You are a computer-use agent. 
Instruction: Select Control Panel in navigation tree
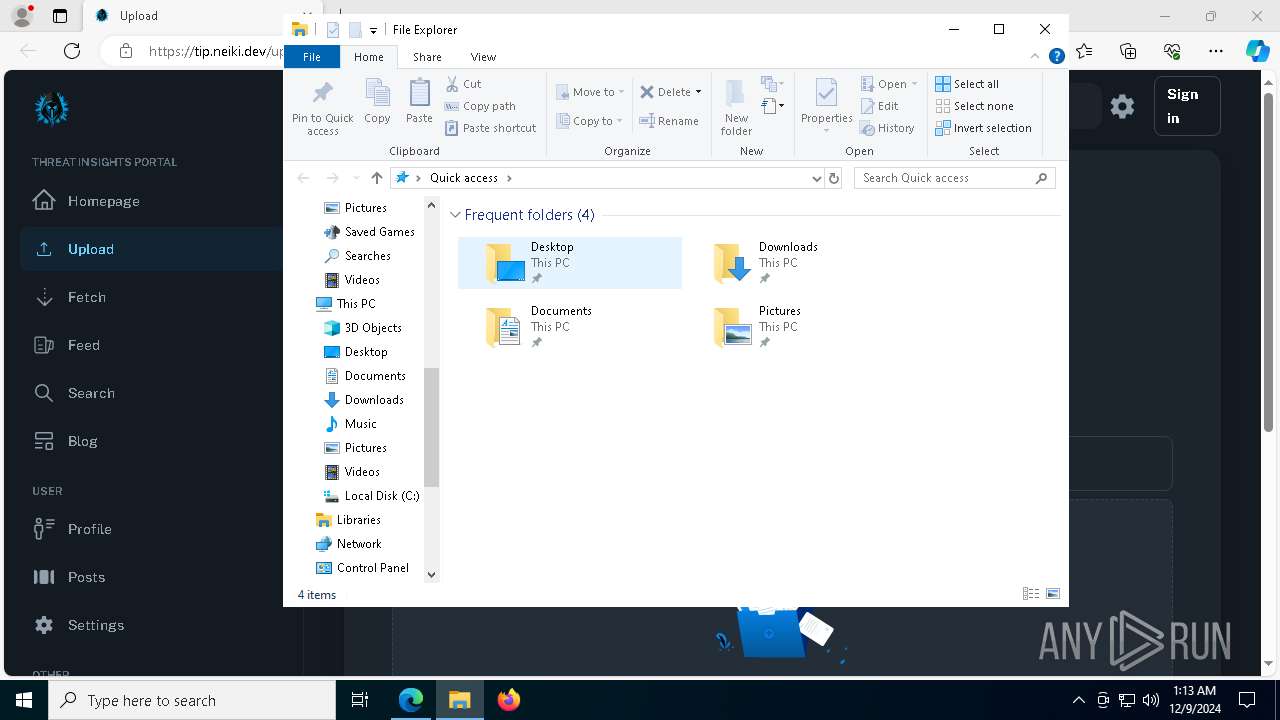(372, 568)
